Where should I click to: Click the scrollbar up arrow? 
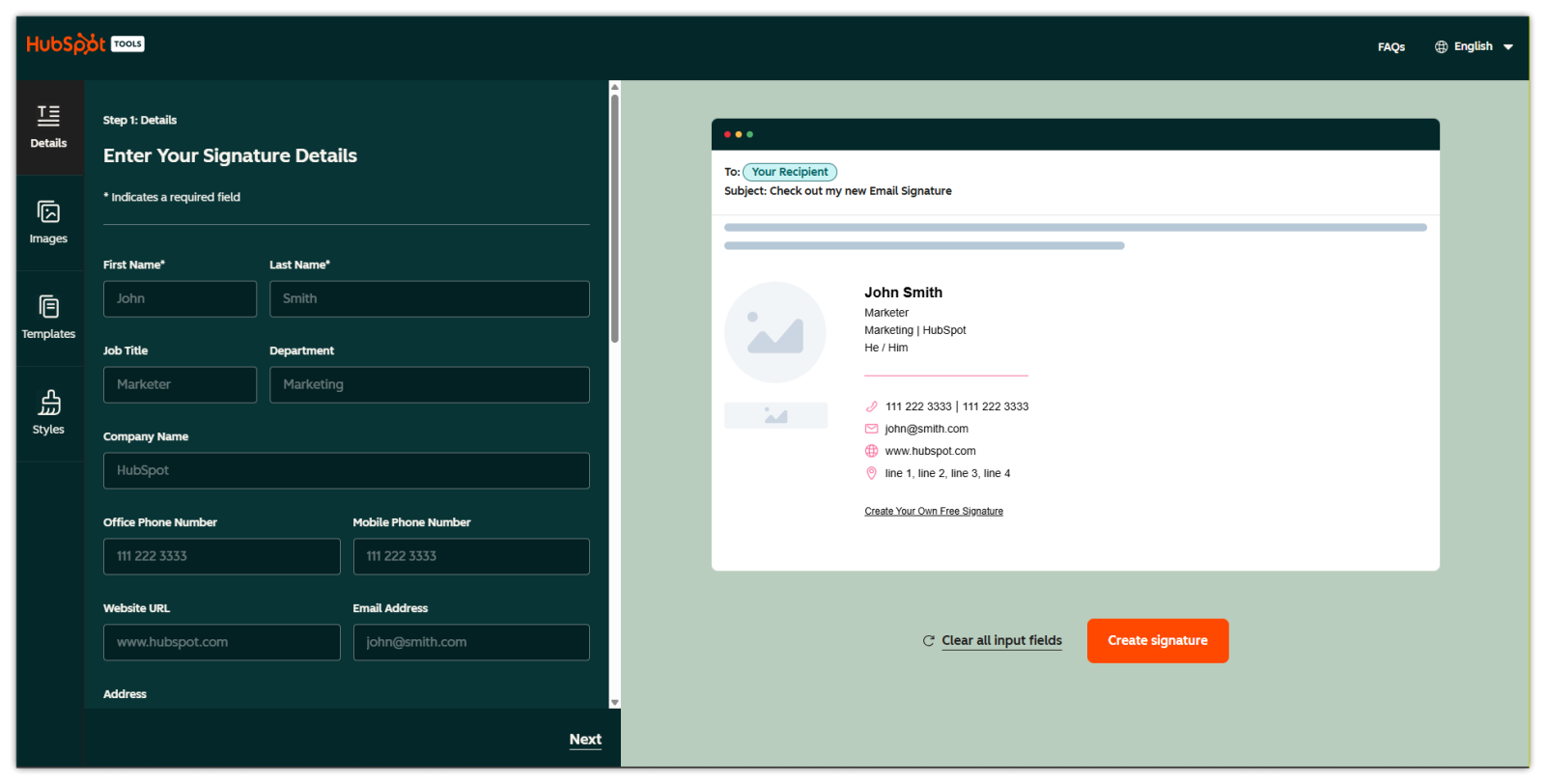615,87
